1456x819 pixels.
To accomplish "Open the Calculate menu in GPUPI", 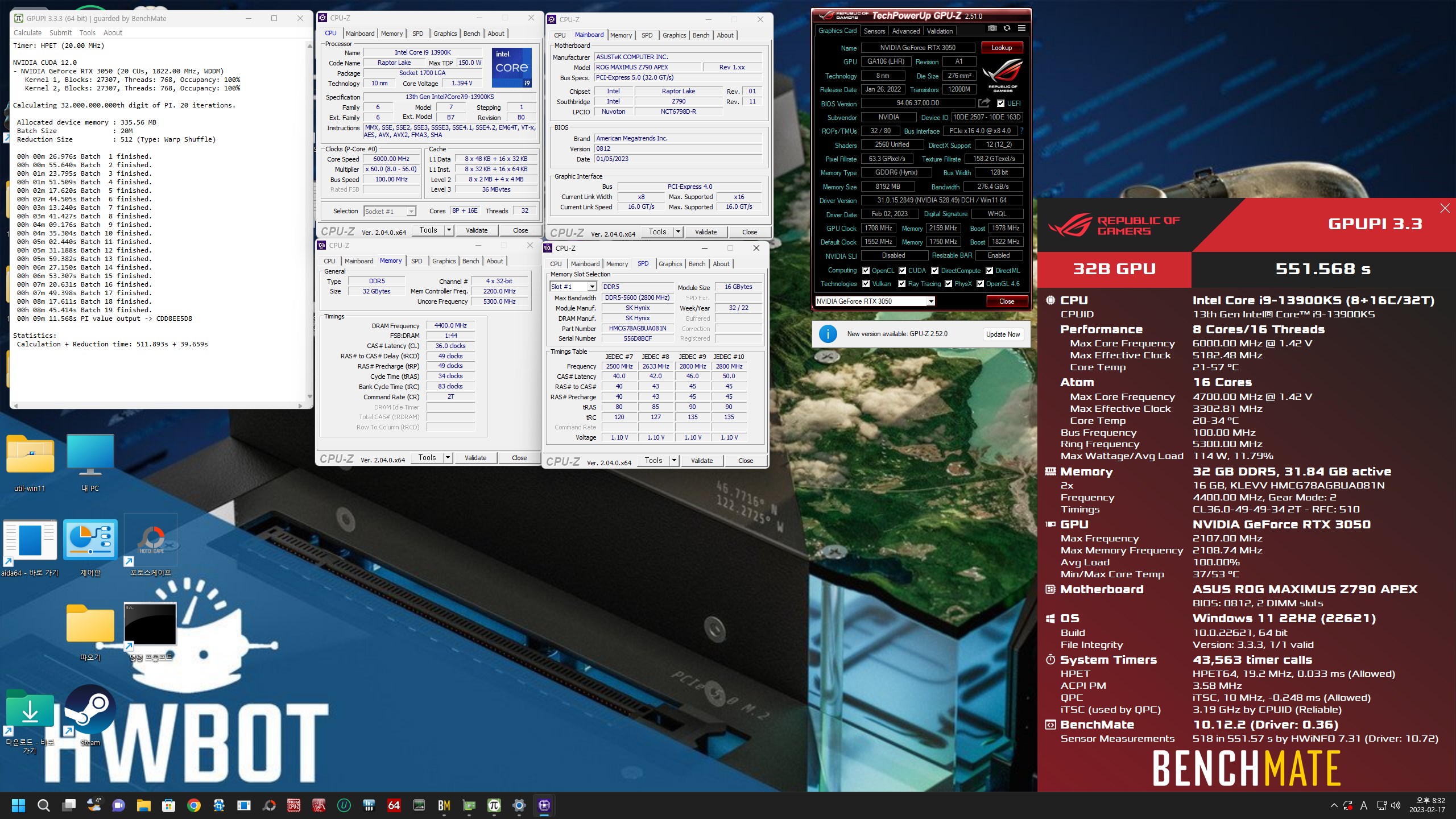I will point(27,33).
